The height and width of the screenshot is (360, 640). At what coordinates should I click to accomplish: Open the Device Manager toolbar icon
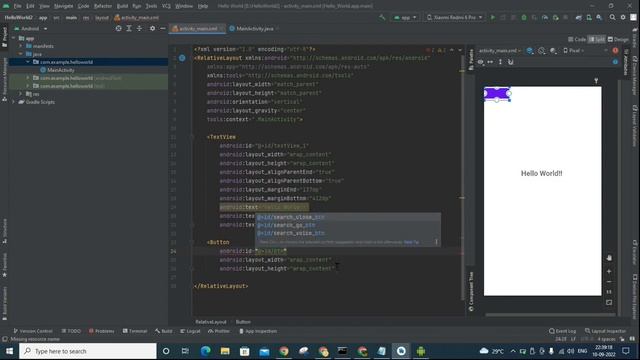point(589,18)
